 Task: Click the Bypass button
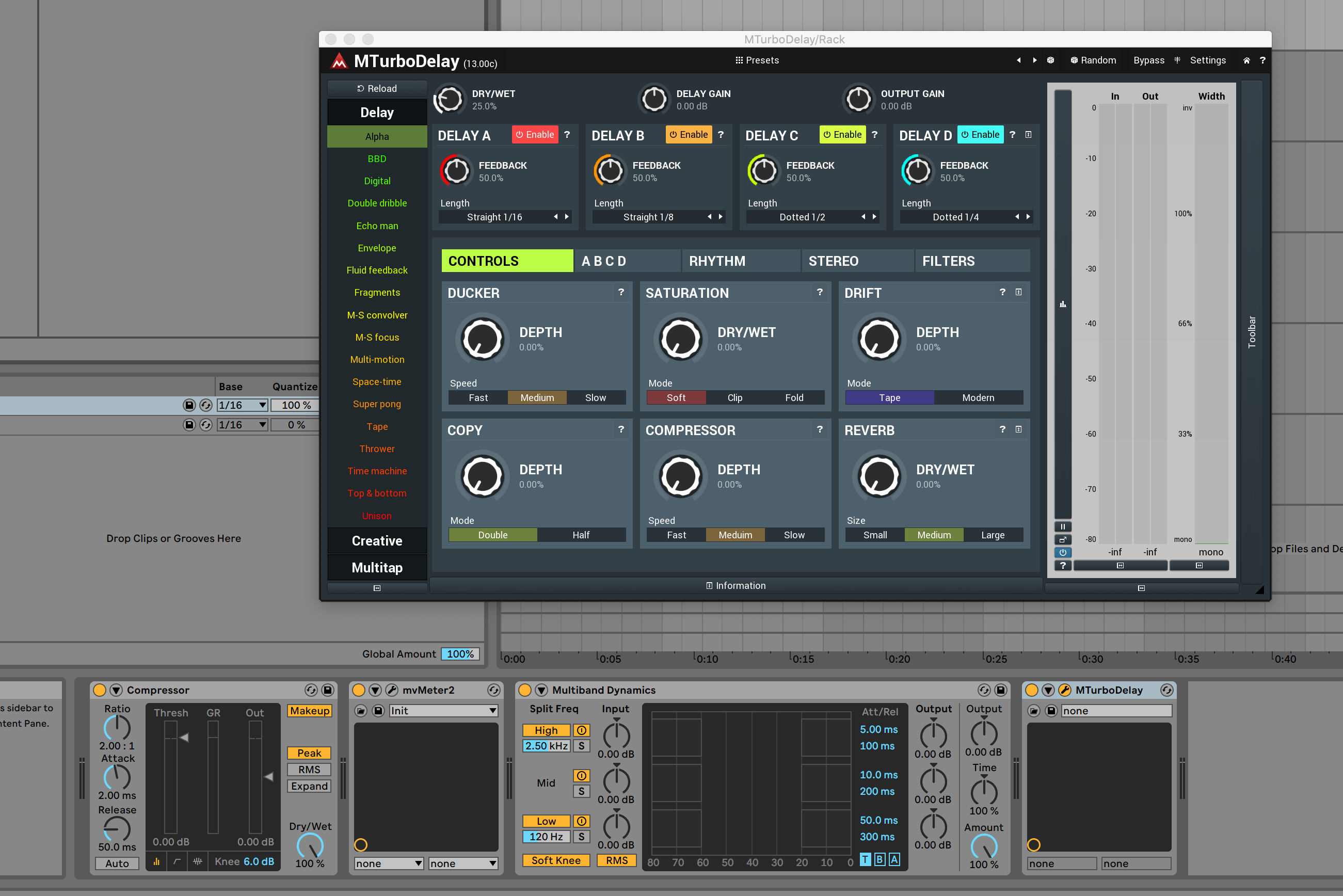point(1149,60)
